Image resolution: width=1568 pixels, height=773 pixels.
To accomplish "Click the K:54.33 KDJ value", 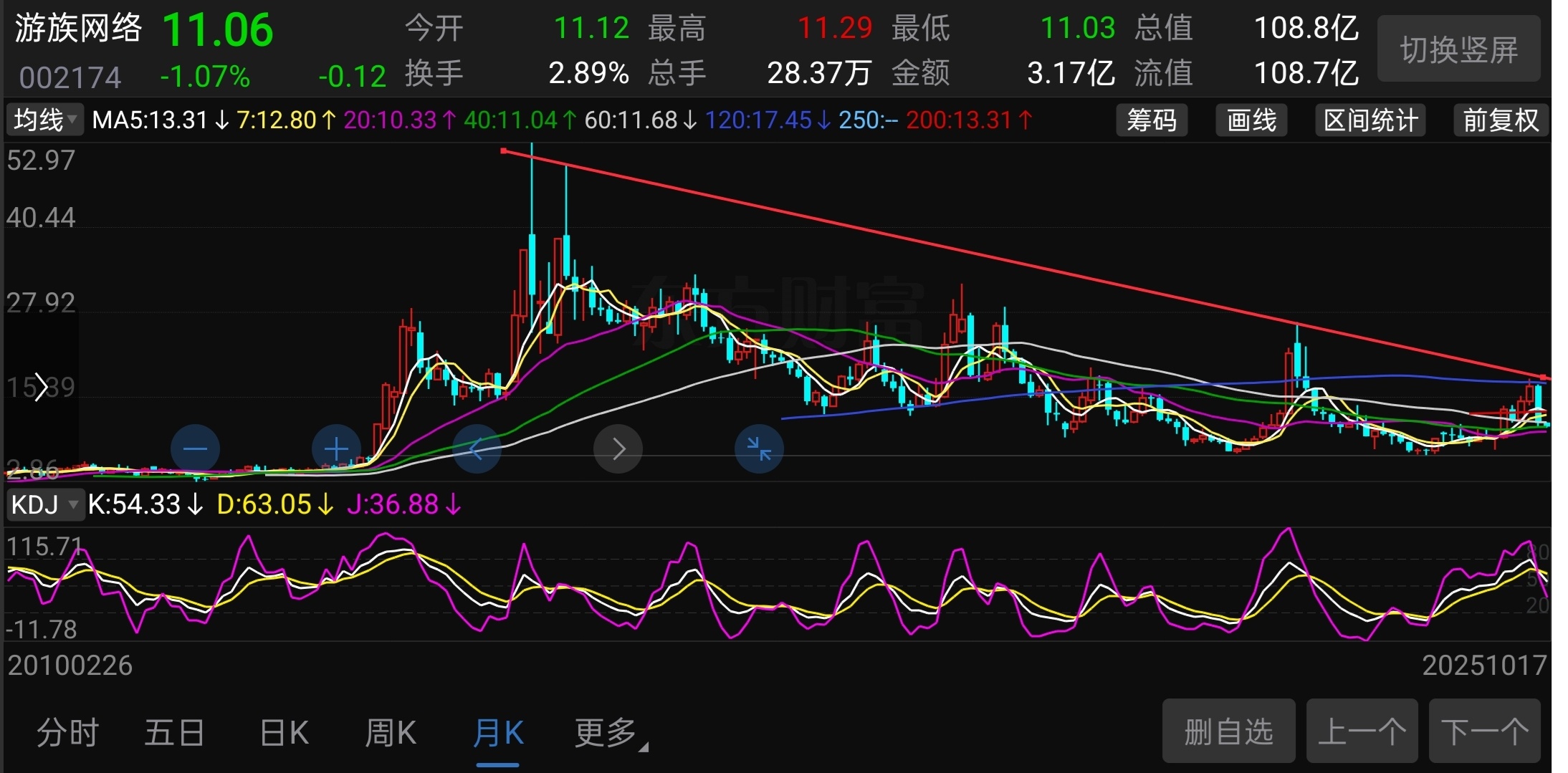I will pos(145,505).
